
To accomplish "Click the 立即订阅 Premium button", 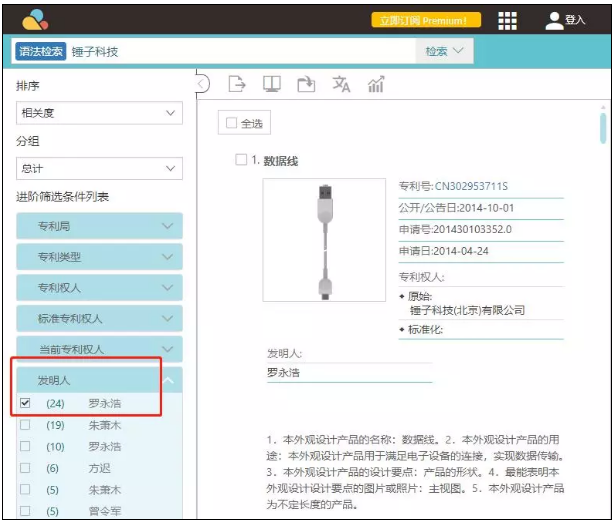I will coord(426,20).
